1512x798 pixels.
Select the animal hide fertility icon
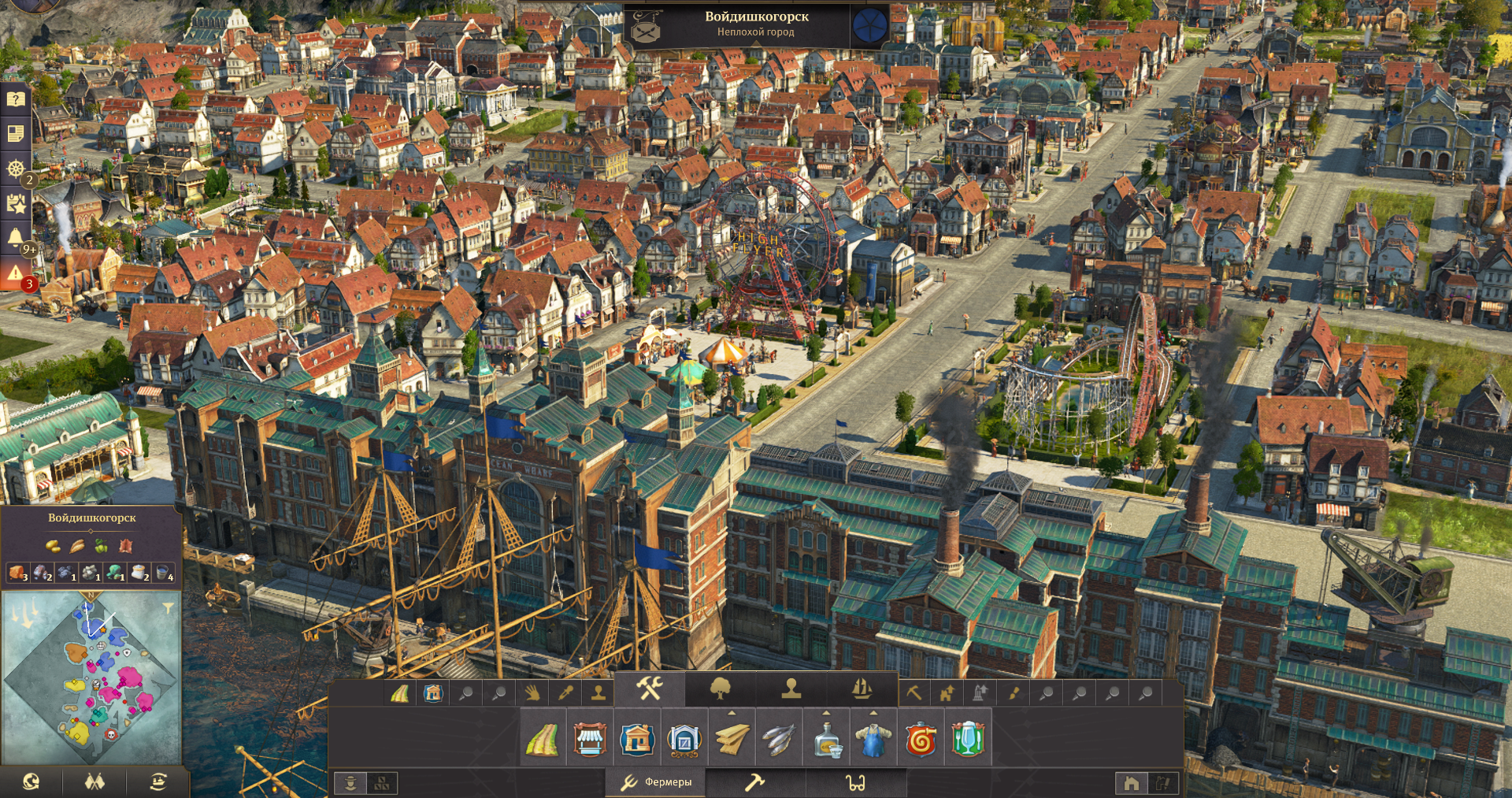click(124, 545)
